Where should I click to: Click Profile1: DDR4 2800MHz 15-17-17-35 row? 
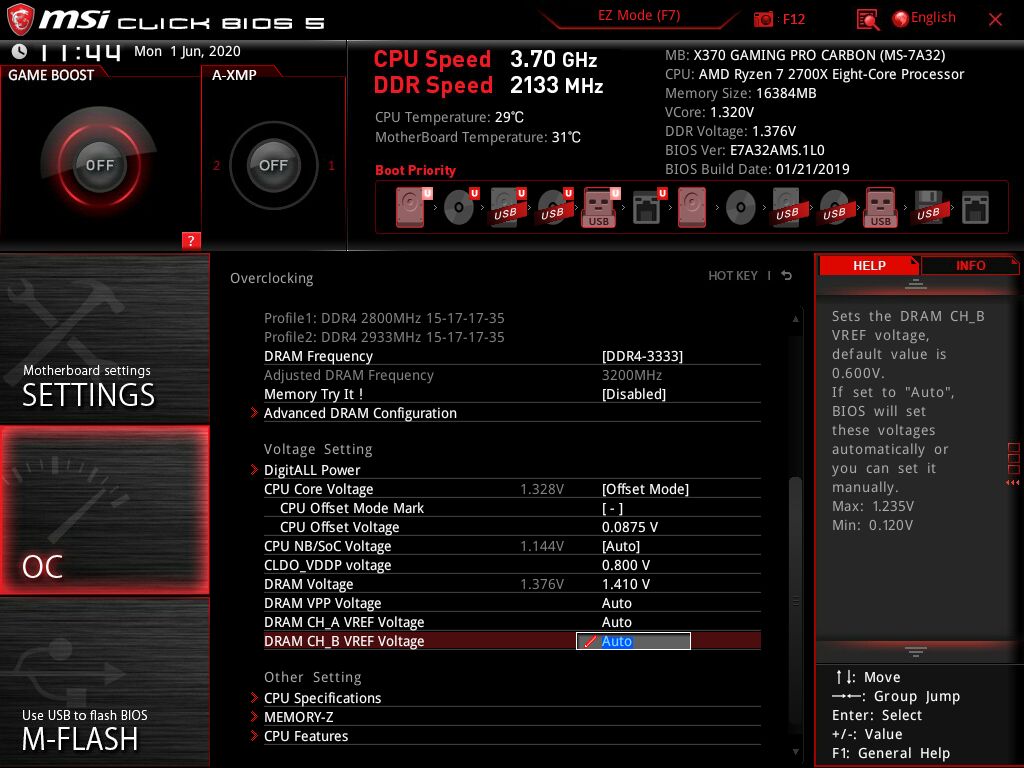(384, 318)
